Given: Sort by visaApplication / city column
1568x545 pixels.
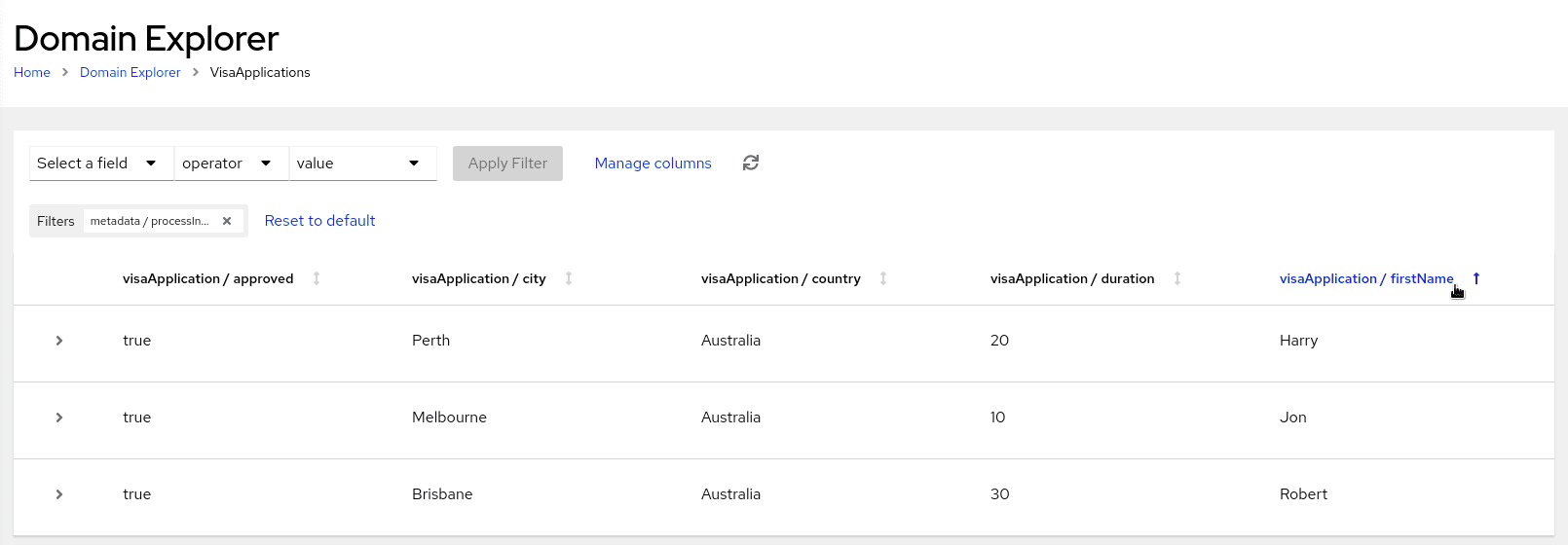Looking at the screenshot, I should (569, 278).
